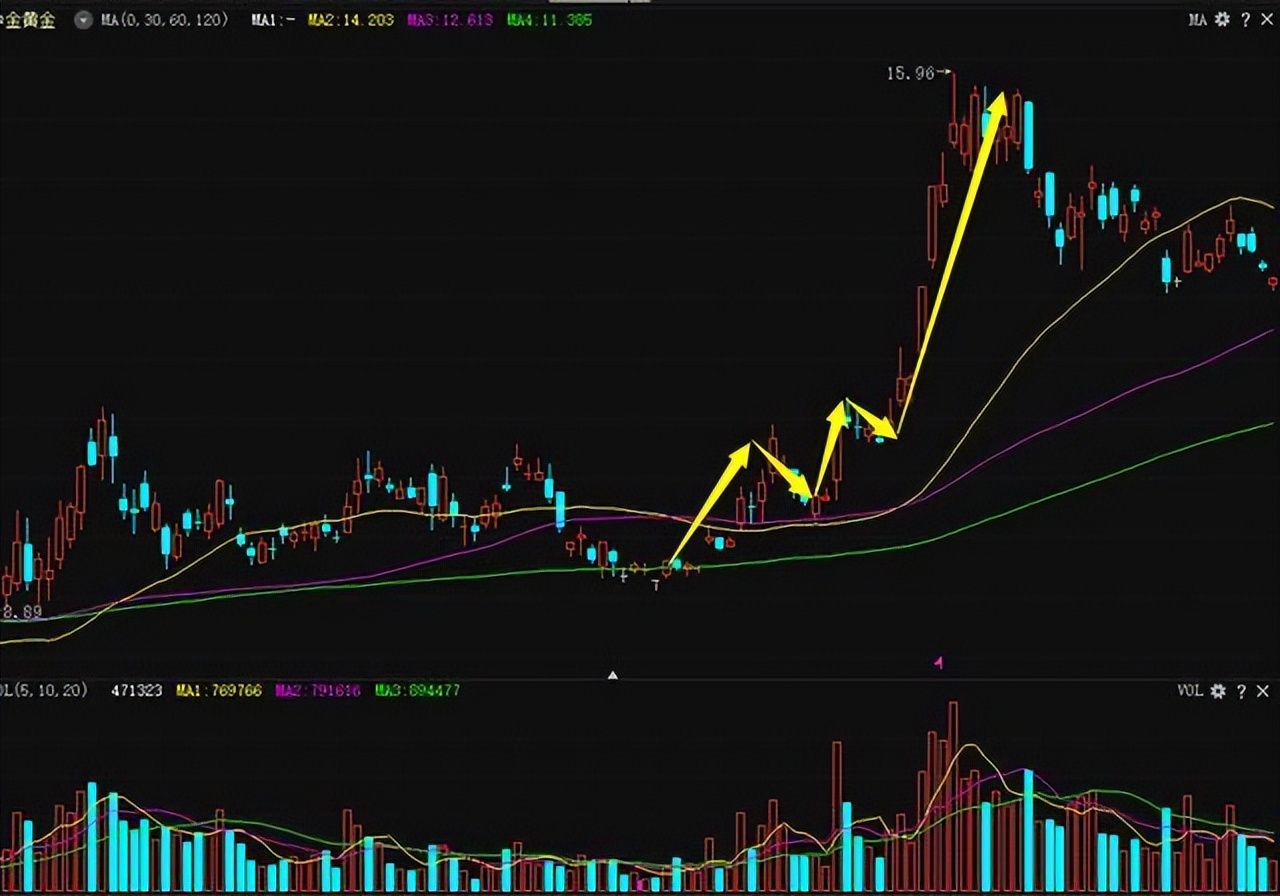
Task: Close the VOL indicator panel
Action: click(1262, 690)
